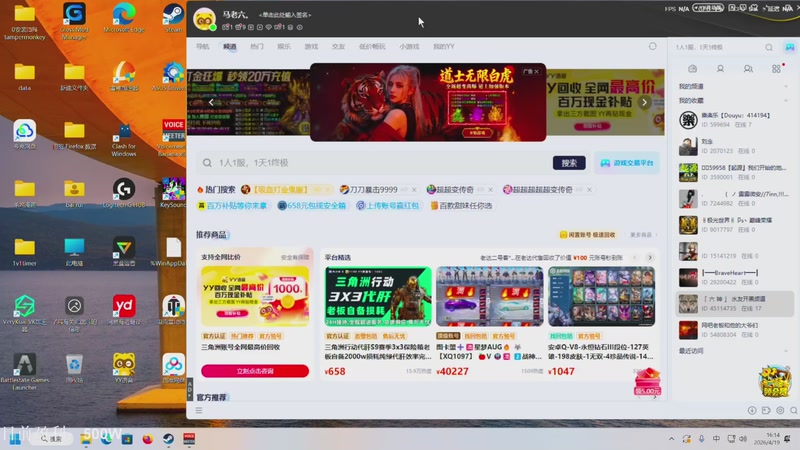Open the YY回收 1000 coupon thumbnail
This screenshot has width=800, height=450.
[x=255, y=296]
